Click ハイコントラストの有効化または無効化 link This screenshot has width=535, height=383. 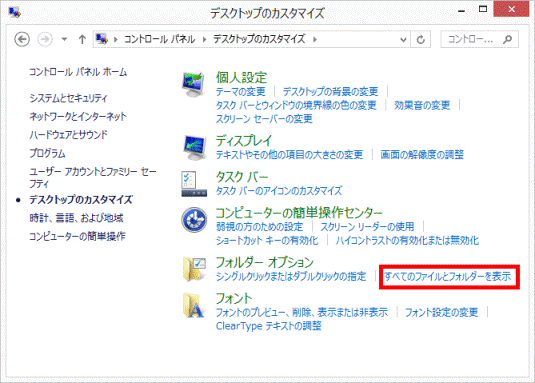(x=407, y=241)
